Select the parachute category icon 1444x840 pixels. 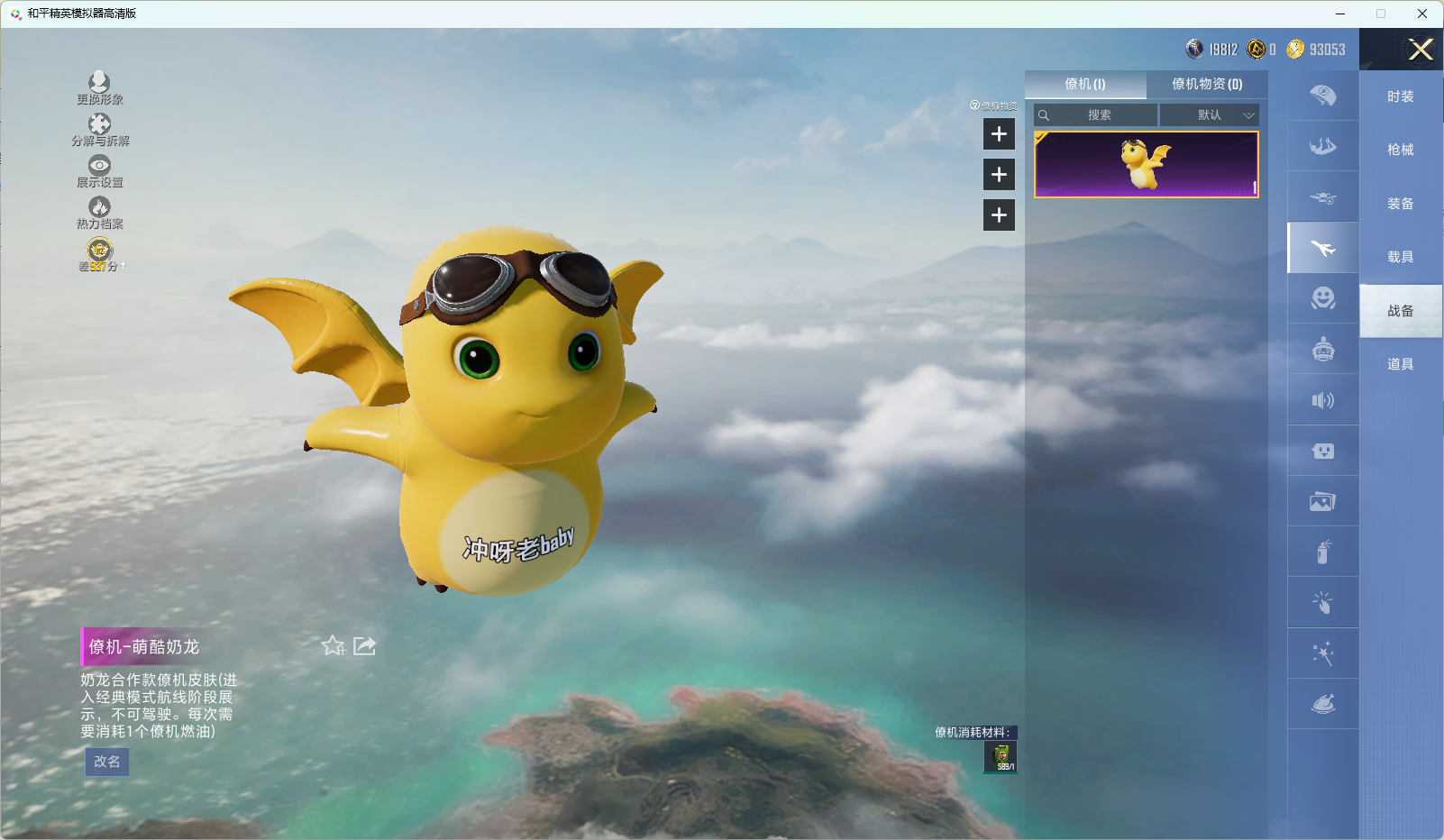(x=1323, y=96)
